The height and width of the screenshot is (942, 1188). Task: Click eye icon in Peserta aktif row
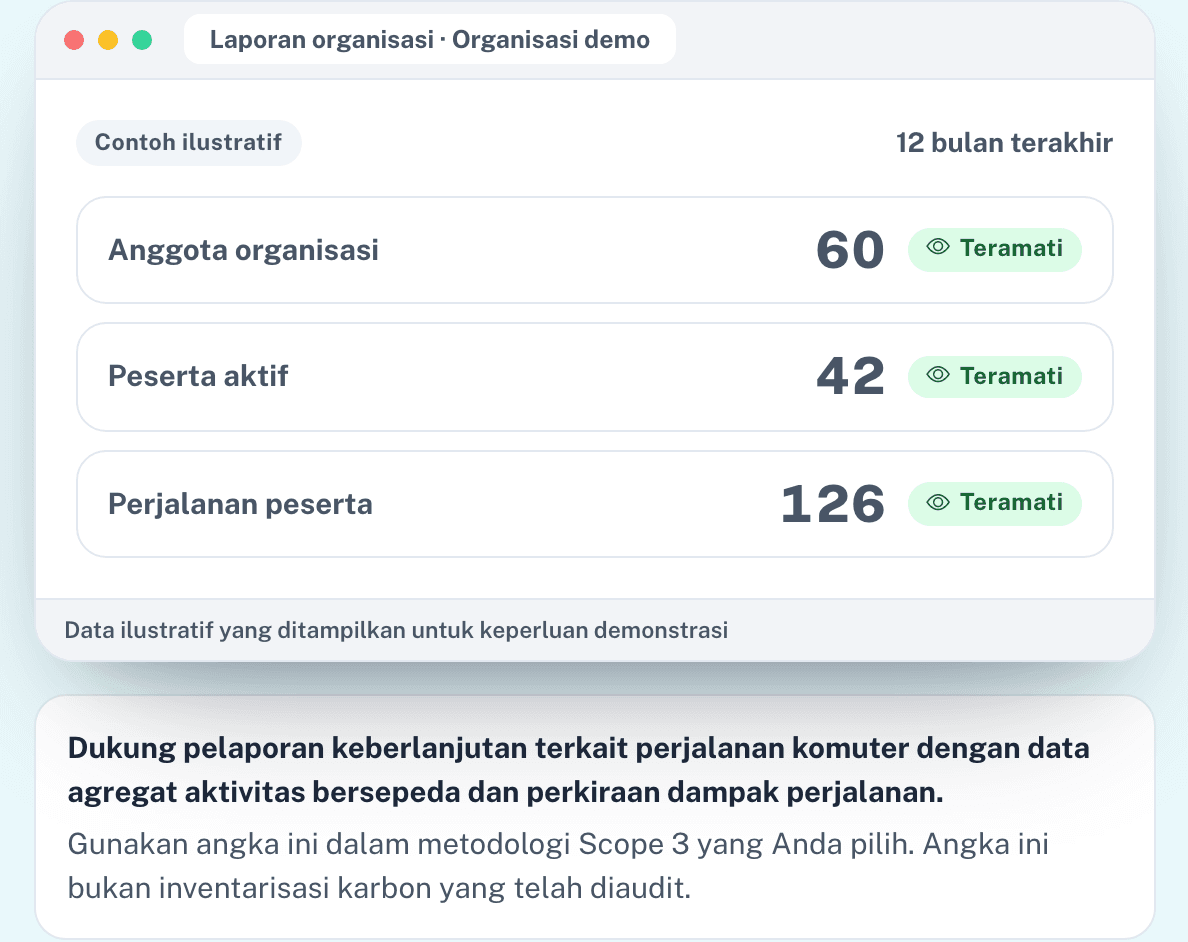938,374
